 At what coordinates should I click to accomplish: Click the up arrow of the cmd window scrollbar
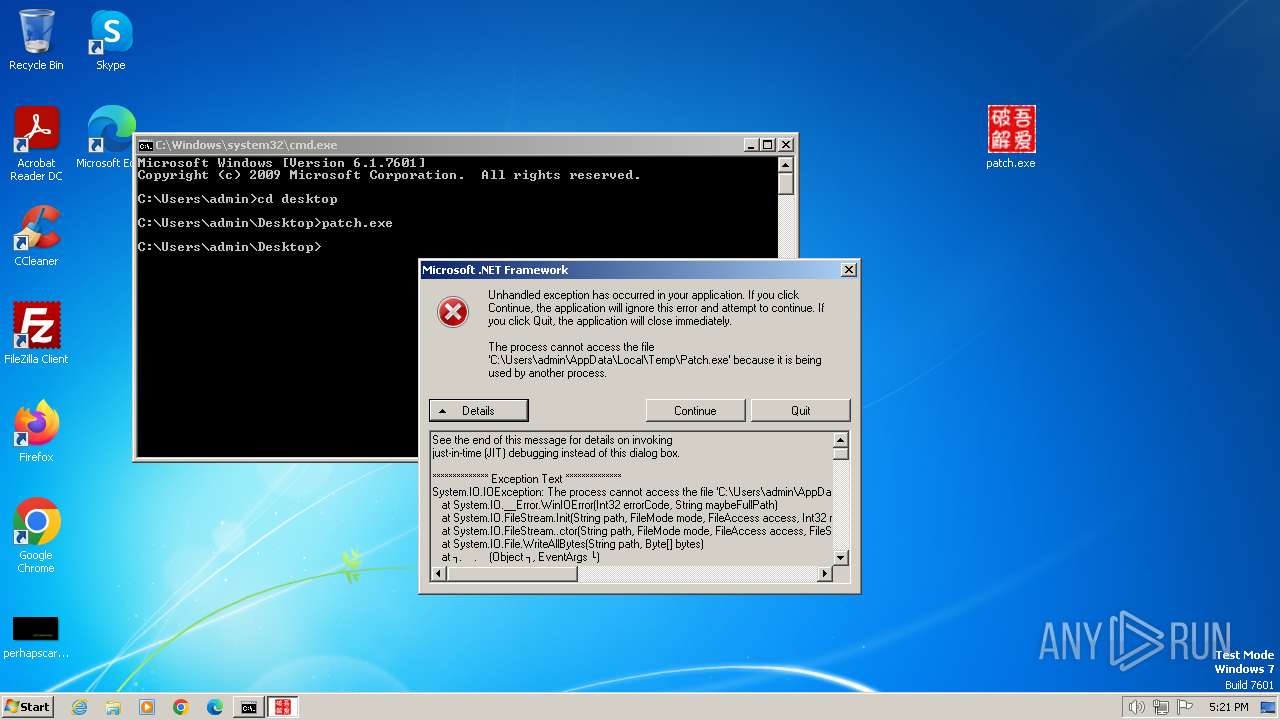[x=786, y=165]
